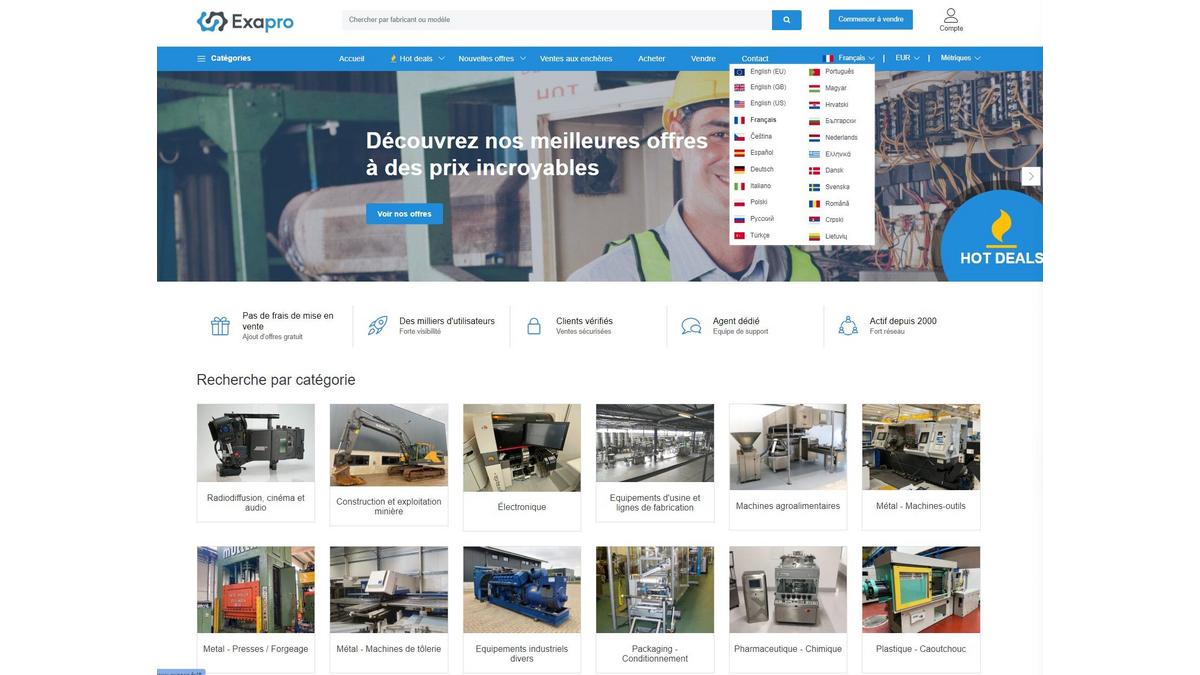Click the carousel next arrow

pos(1031,176)
